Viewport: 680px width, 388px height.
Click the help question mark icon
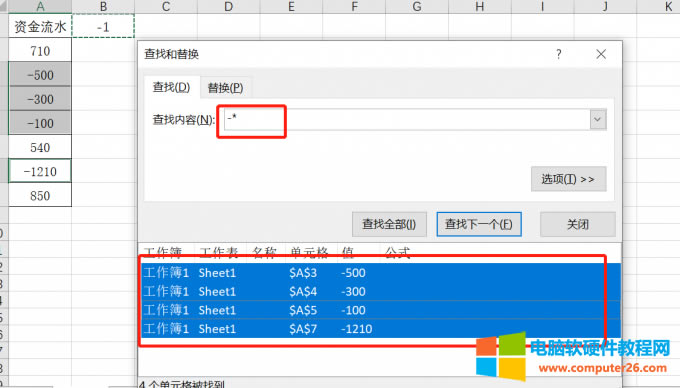pyautogui.click(x=559, y=54)
